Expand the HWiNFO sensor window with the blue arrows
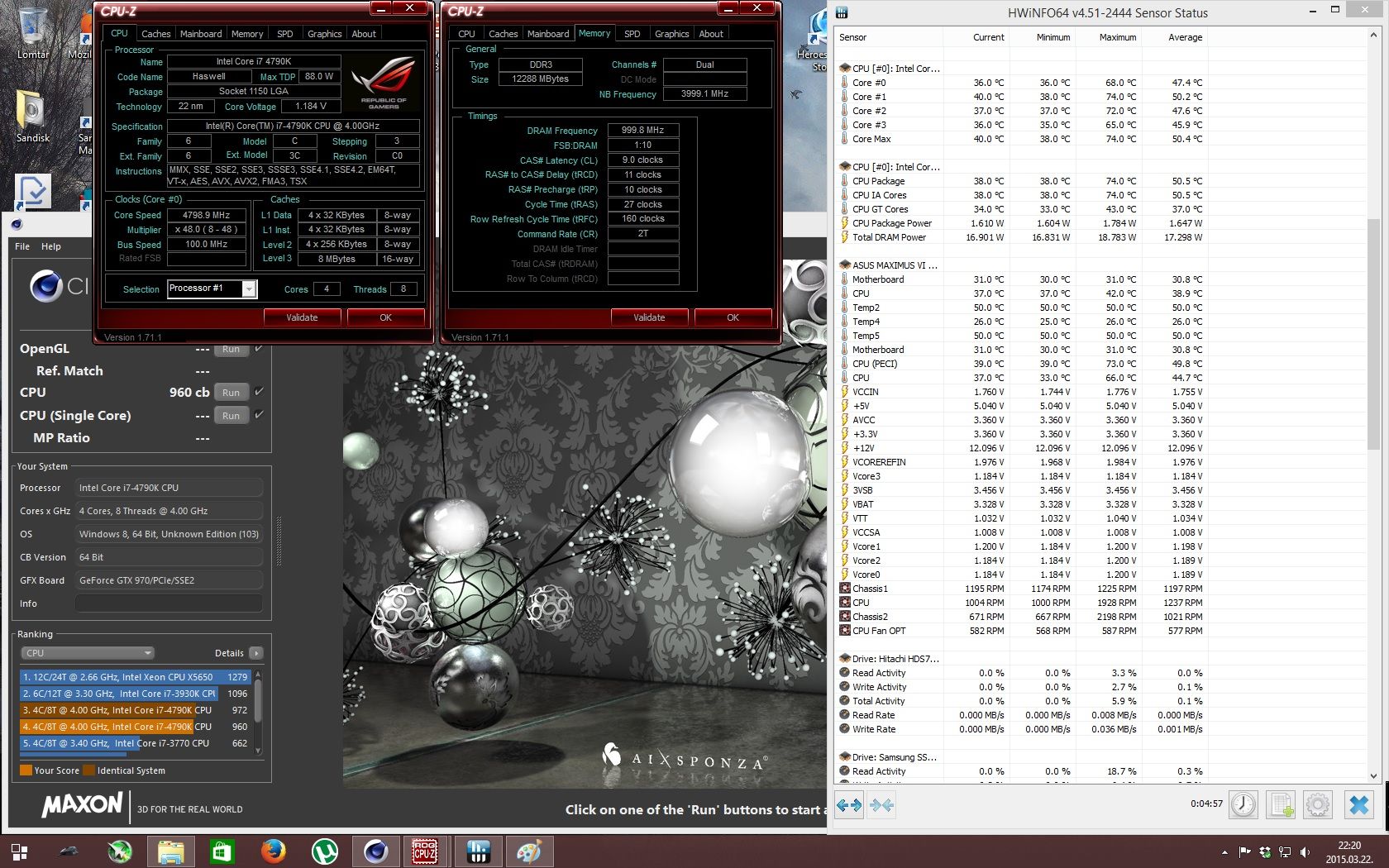Viewport: 1389px width, 868px height. pos(849,805)
